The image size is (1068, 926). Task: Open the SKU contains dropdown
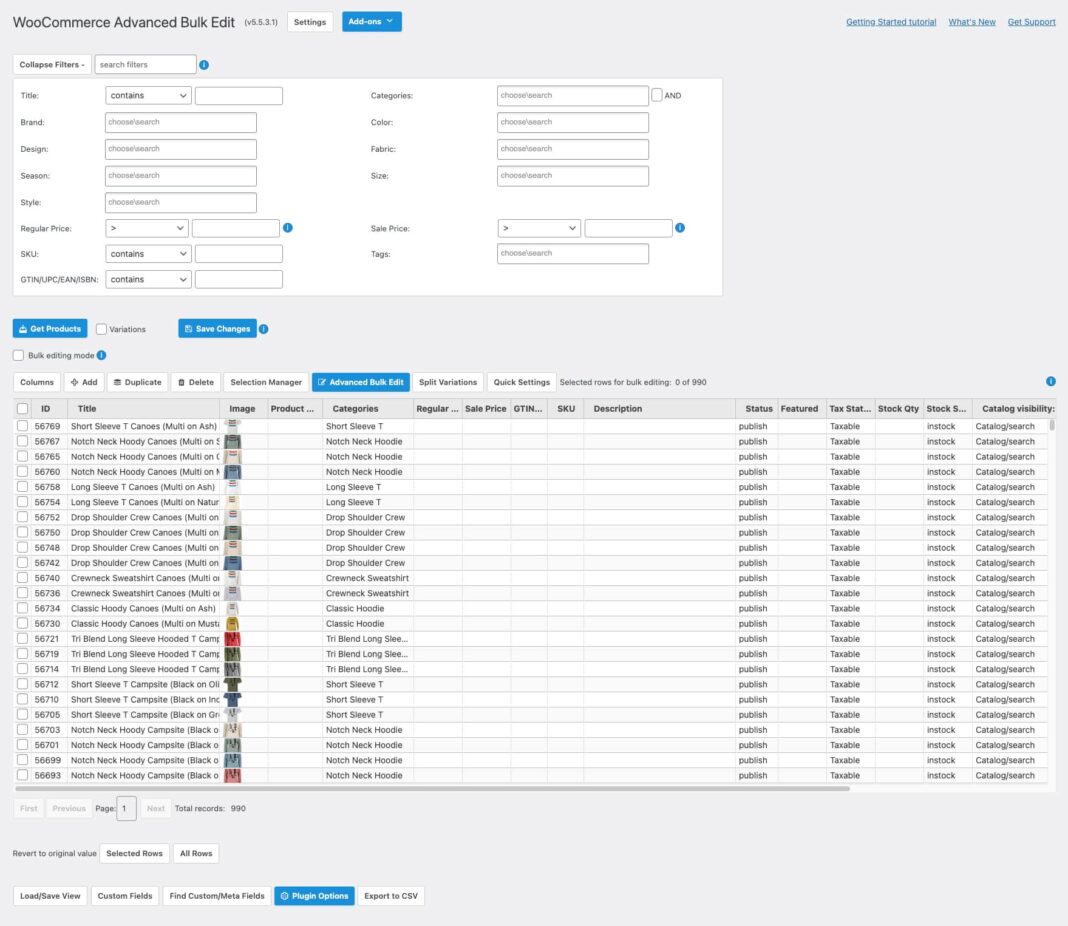tap(148, 254)
